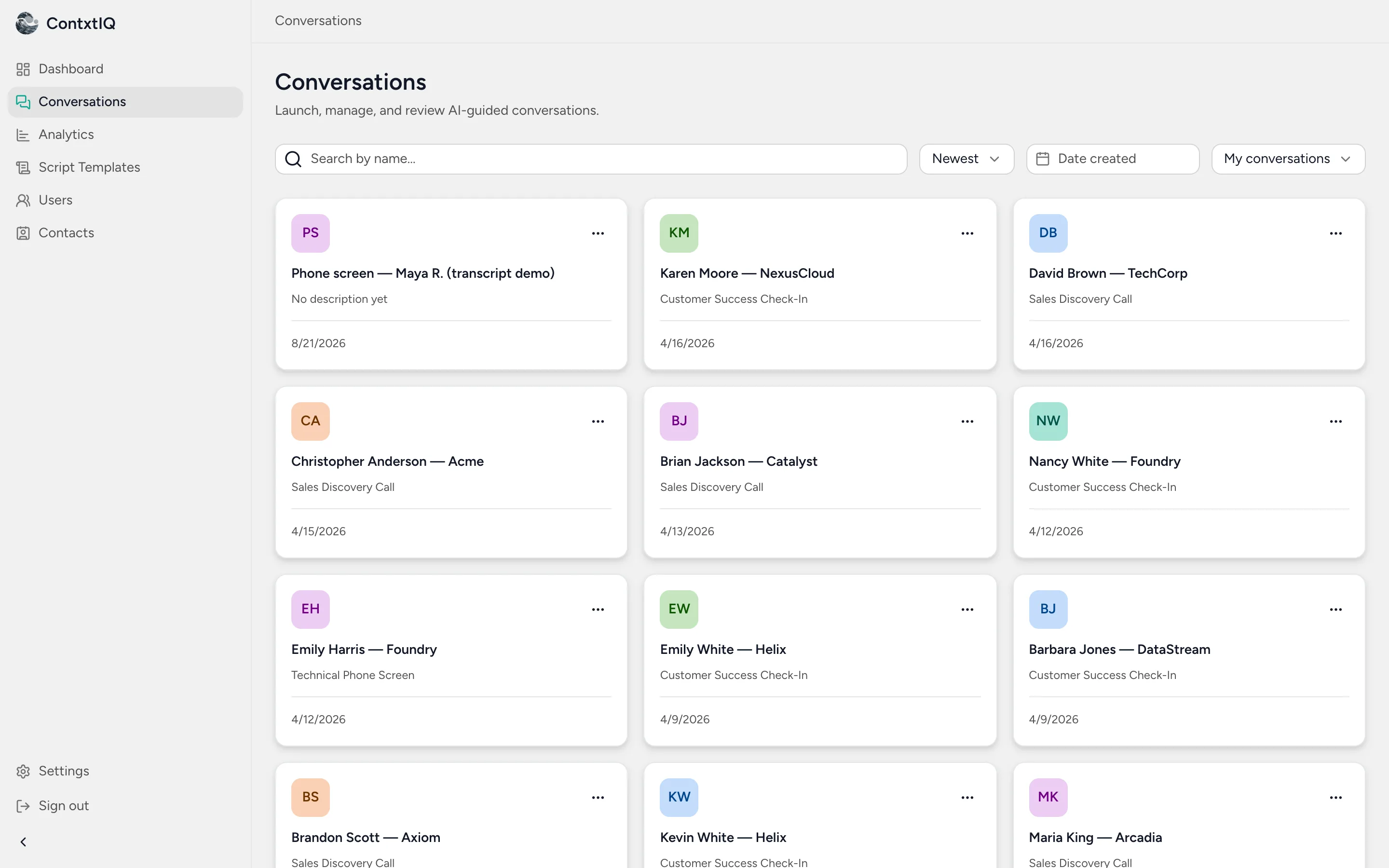Viewport: 1389px width, 868px height.
Task: Click the BS avatar badge
Action: pyautogui.click(x=311, y=798)
